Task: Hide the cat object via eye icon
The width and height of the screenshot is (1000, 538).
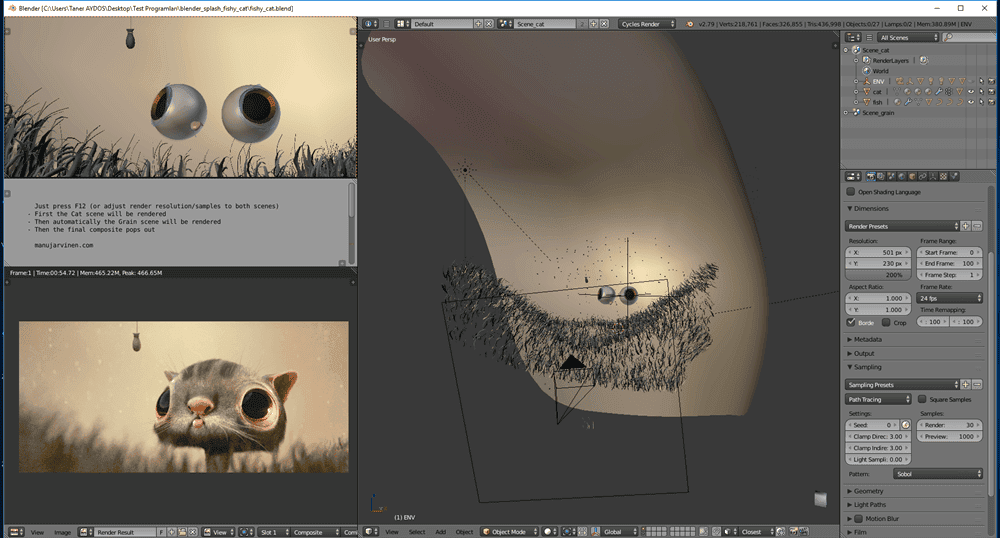Action: pos(969,91)
